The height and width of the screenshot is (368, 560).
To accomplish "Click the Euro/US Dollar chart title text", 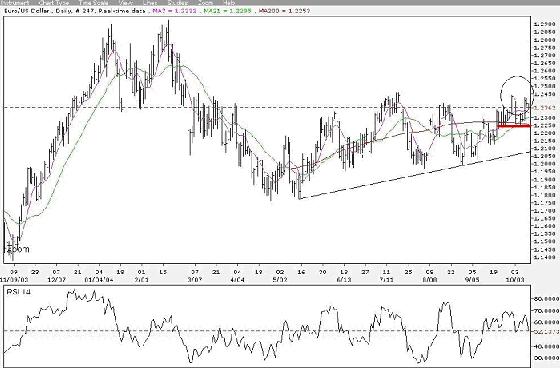I will (75, 11).
